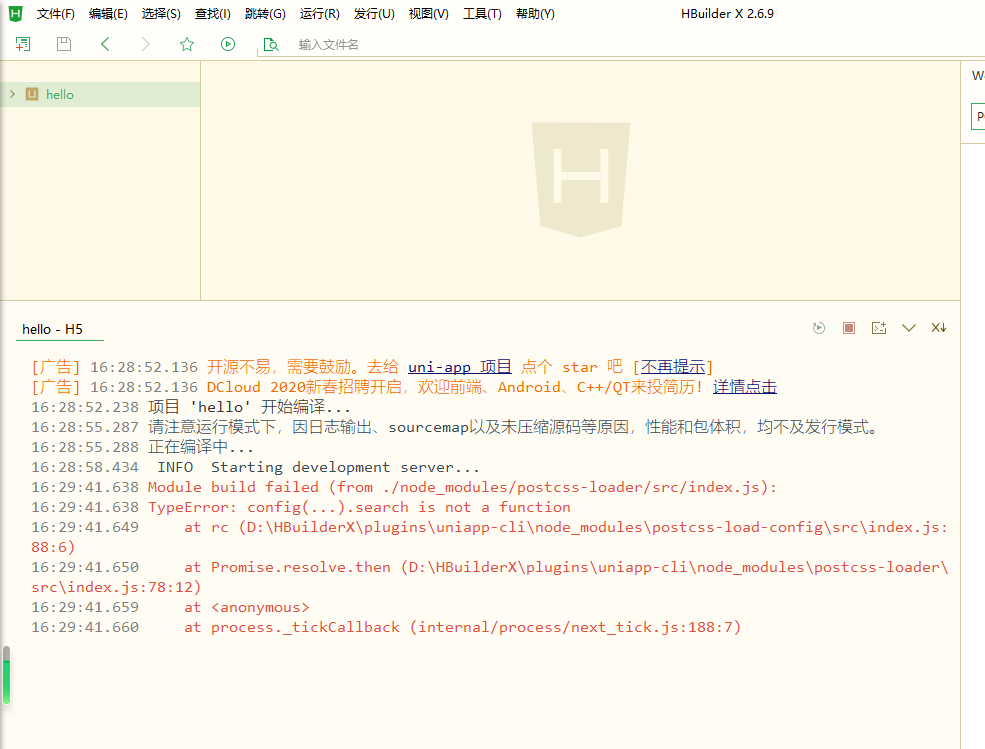
Task: Open the 发行(U) menu
Action: pyautogui.click(x=374, y=14)
